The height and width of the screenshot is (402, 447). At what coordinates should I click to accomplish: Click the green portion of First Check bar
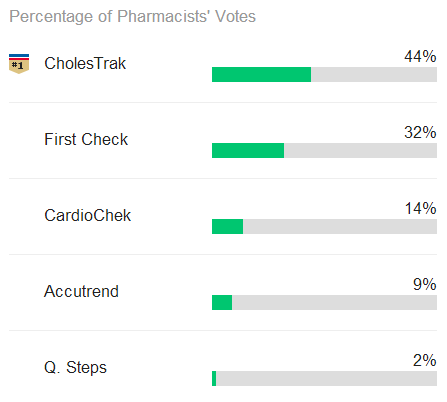tap(248, 150)
